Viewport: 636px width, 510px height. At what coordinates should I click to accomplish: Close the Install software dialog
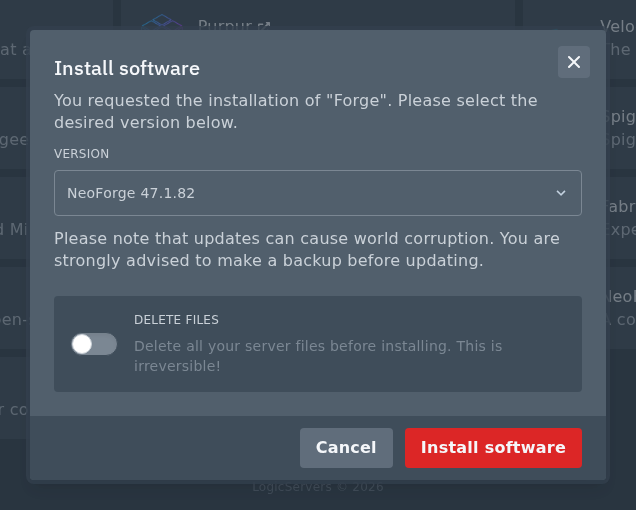574,62
